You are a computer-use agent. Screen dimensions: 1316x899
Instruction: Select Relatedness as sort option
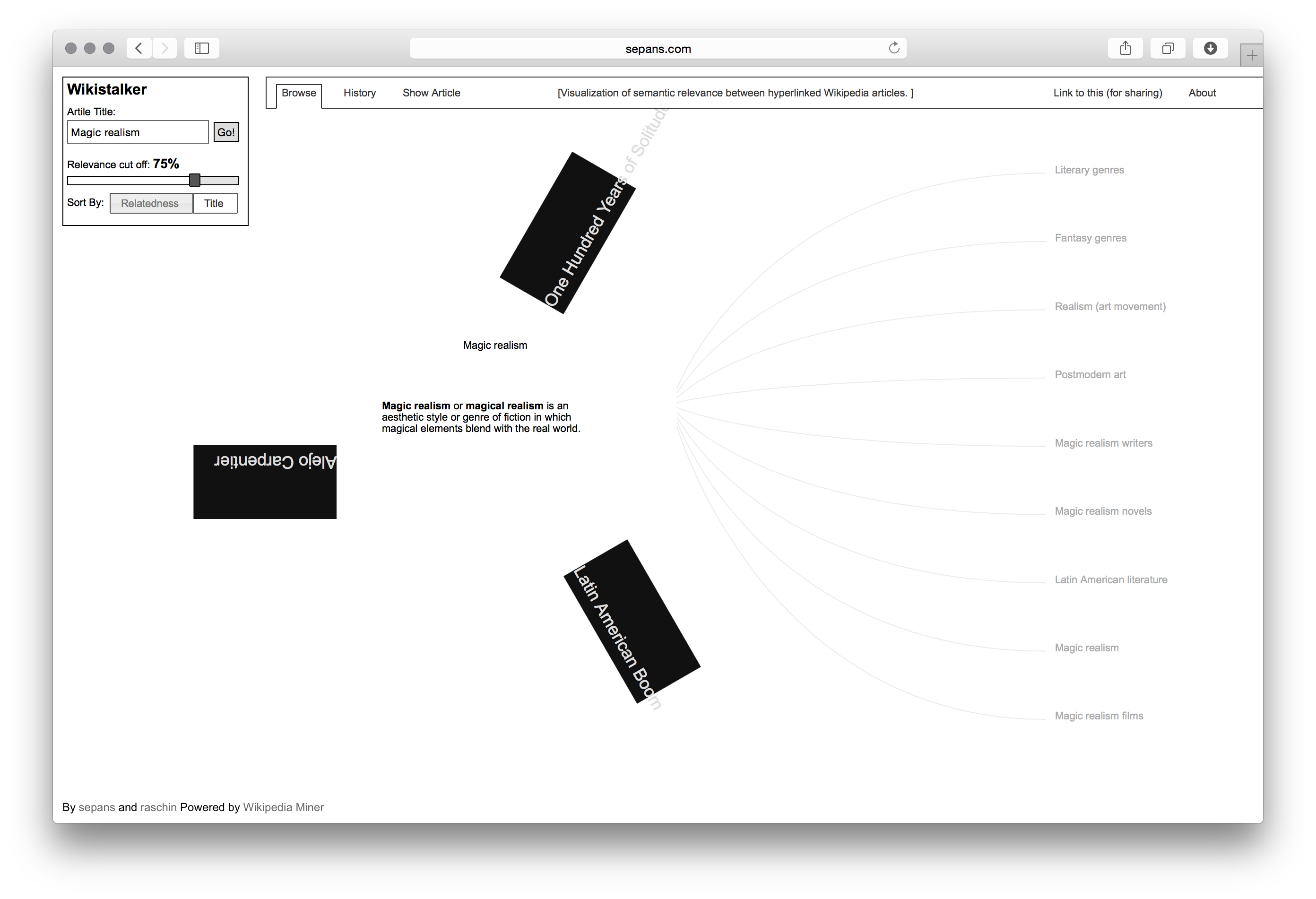[151, 203]
